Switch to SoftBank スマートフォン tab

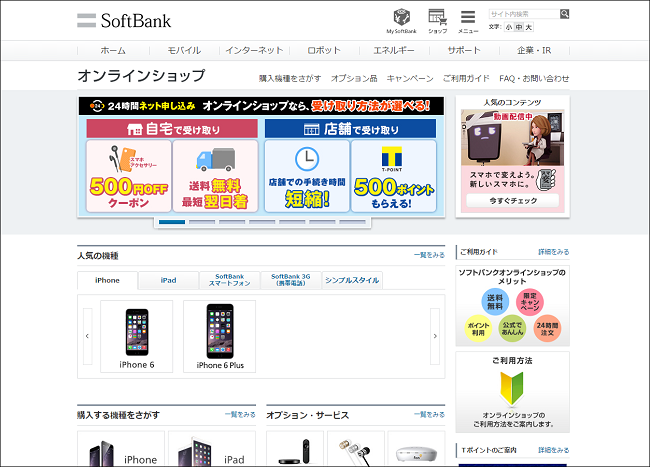pyautogui.click(x=230, y=281)
